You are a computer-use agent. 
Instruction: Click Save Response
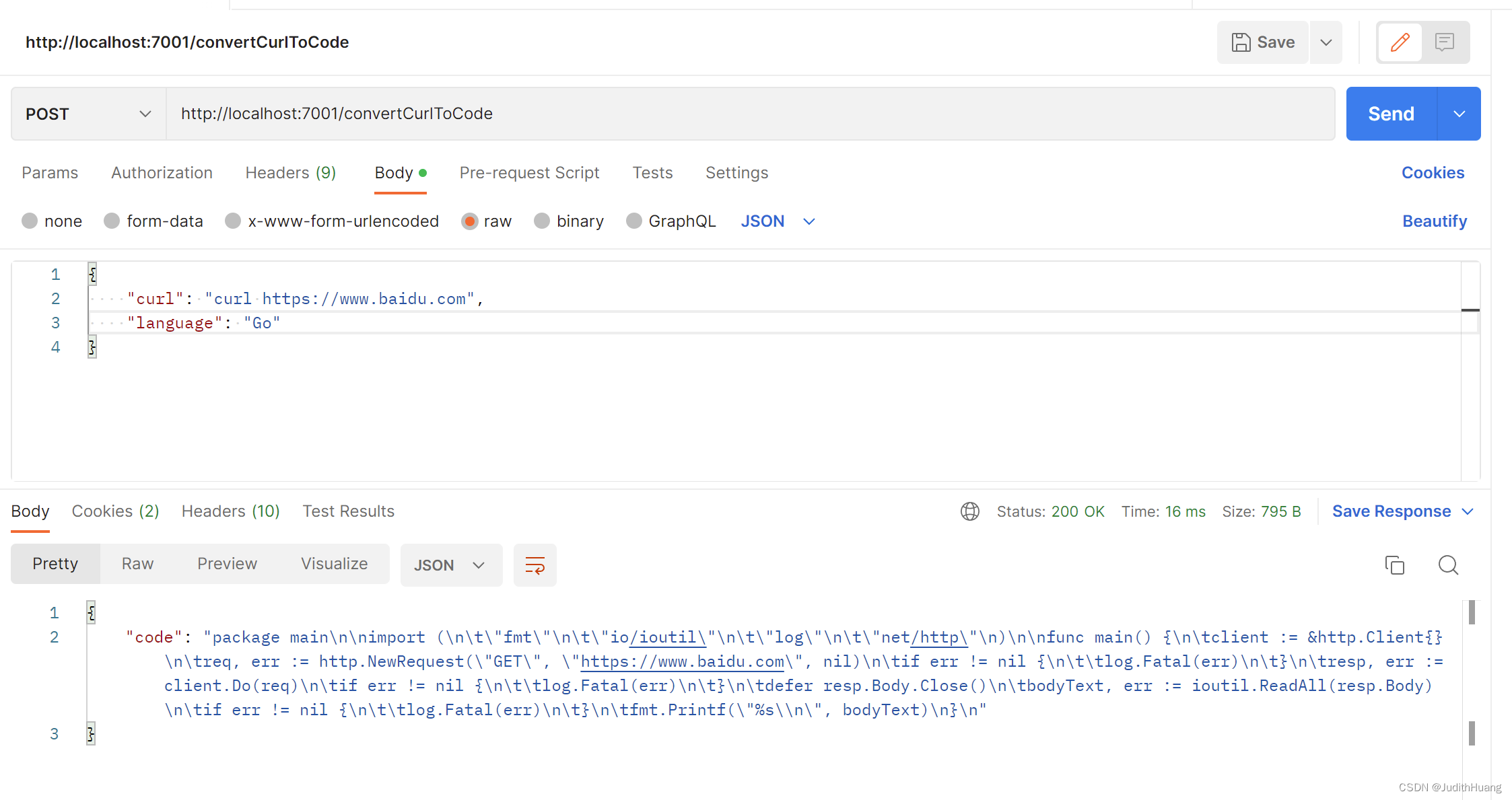click(x=1391, y=511)
